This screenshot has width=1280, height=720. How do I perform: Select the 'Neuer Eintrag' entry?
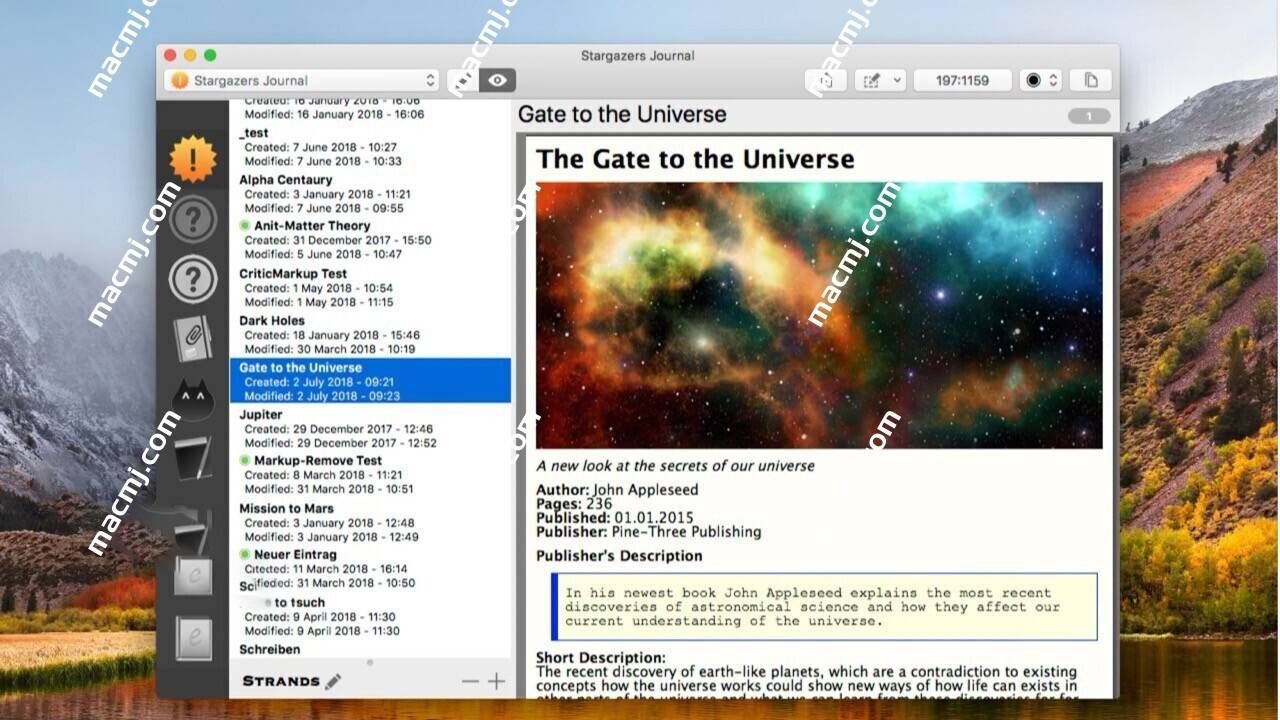[x=370, y=568]
